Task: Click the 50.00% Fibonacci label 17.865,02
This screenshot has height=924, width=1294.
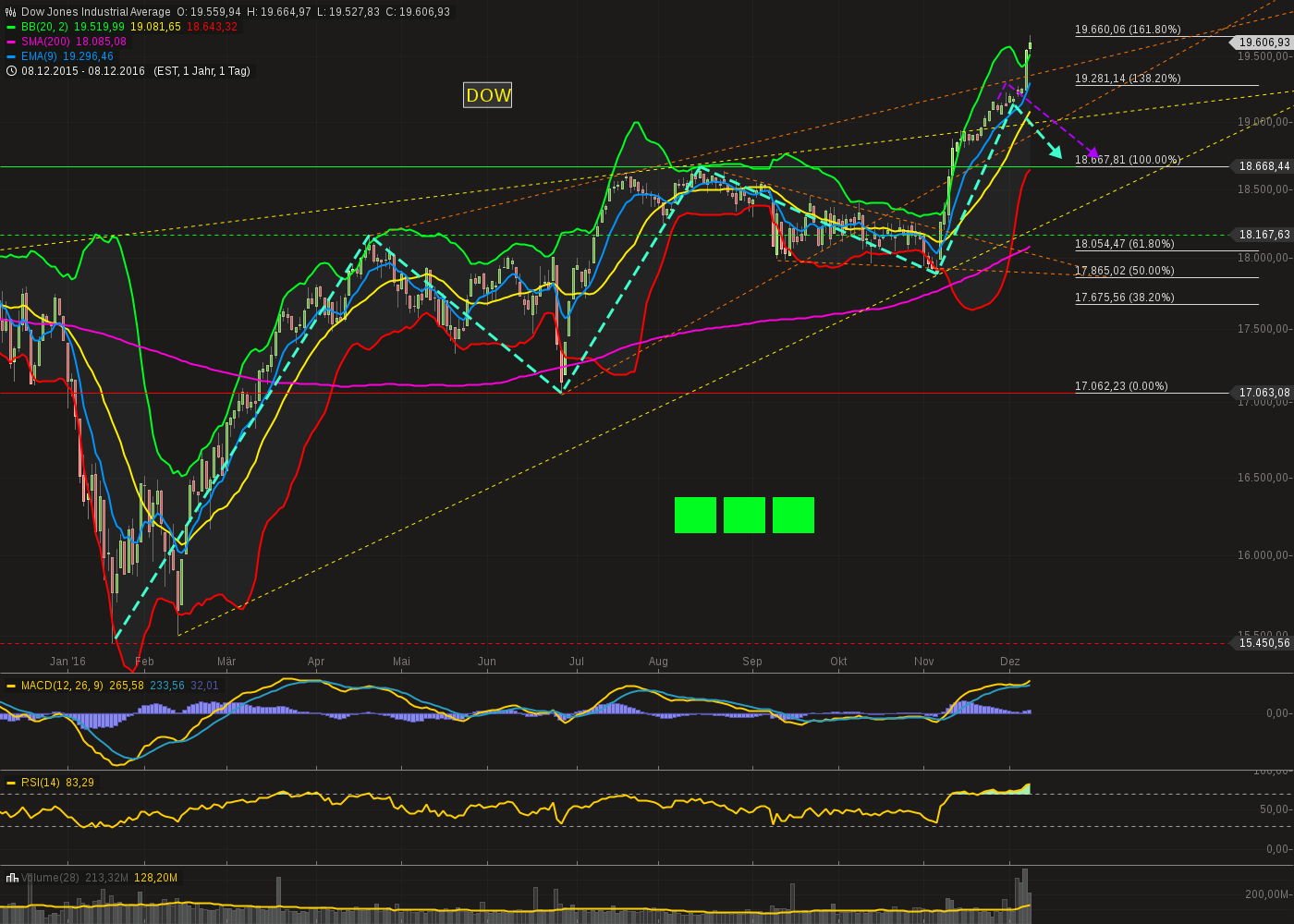Action: click(x=1125, y=271)
